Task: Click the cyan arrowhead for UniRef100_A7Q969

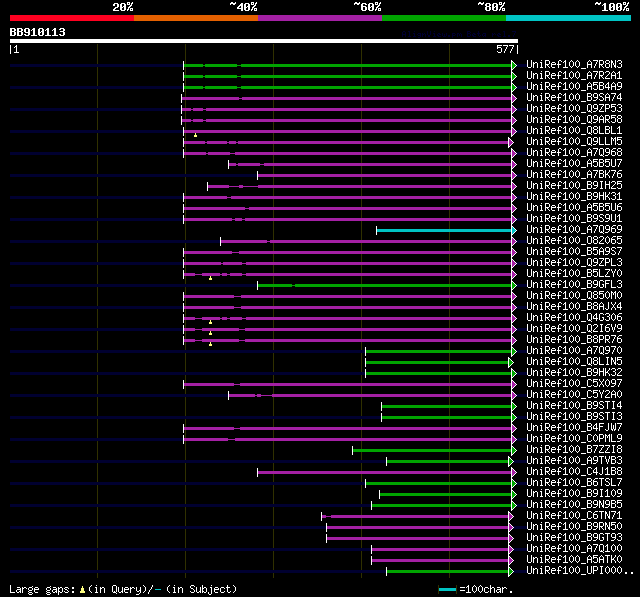Action: coord(514,231)
